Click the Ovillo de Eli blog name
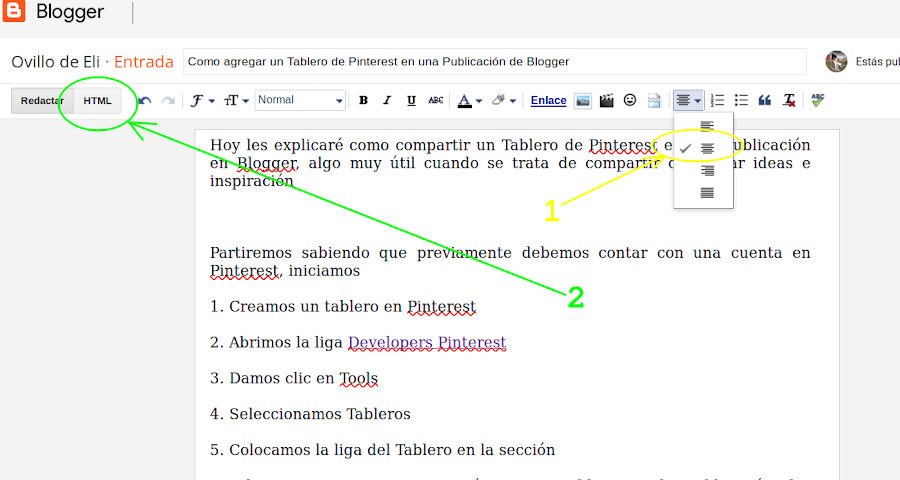 [x=56, y=61]
